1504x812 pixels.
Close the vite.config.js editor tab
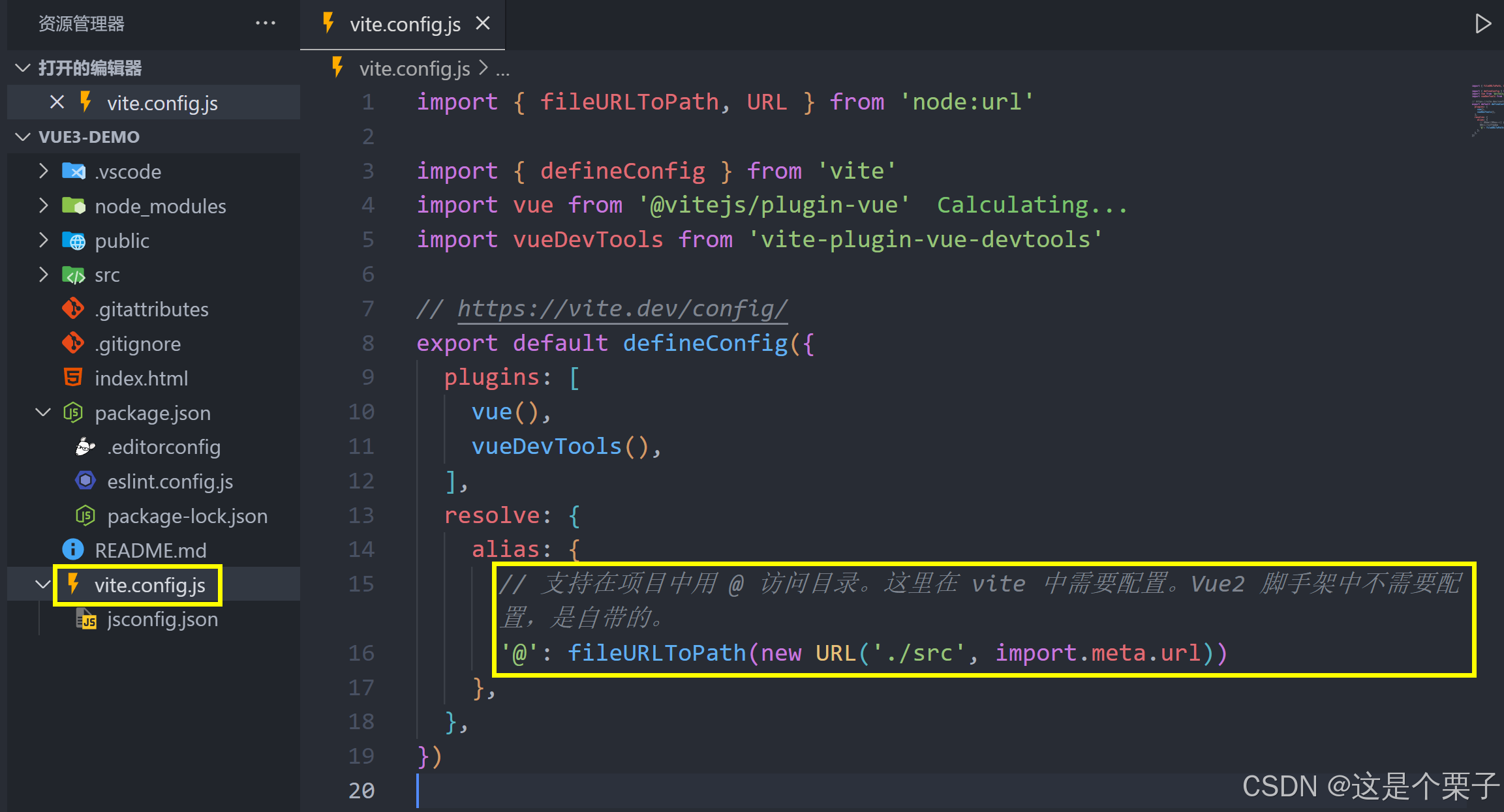point(483,23)
